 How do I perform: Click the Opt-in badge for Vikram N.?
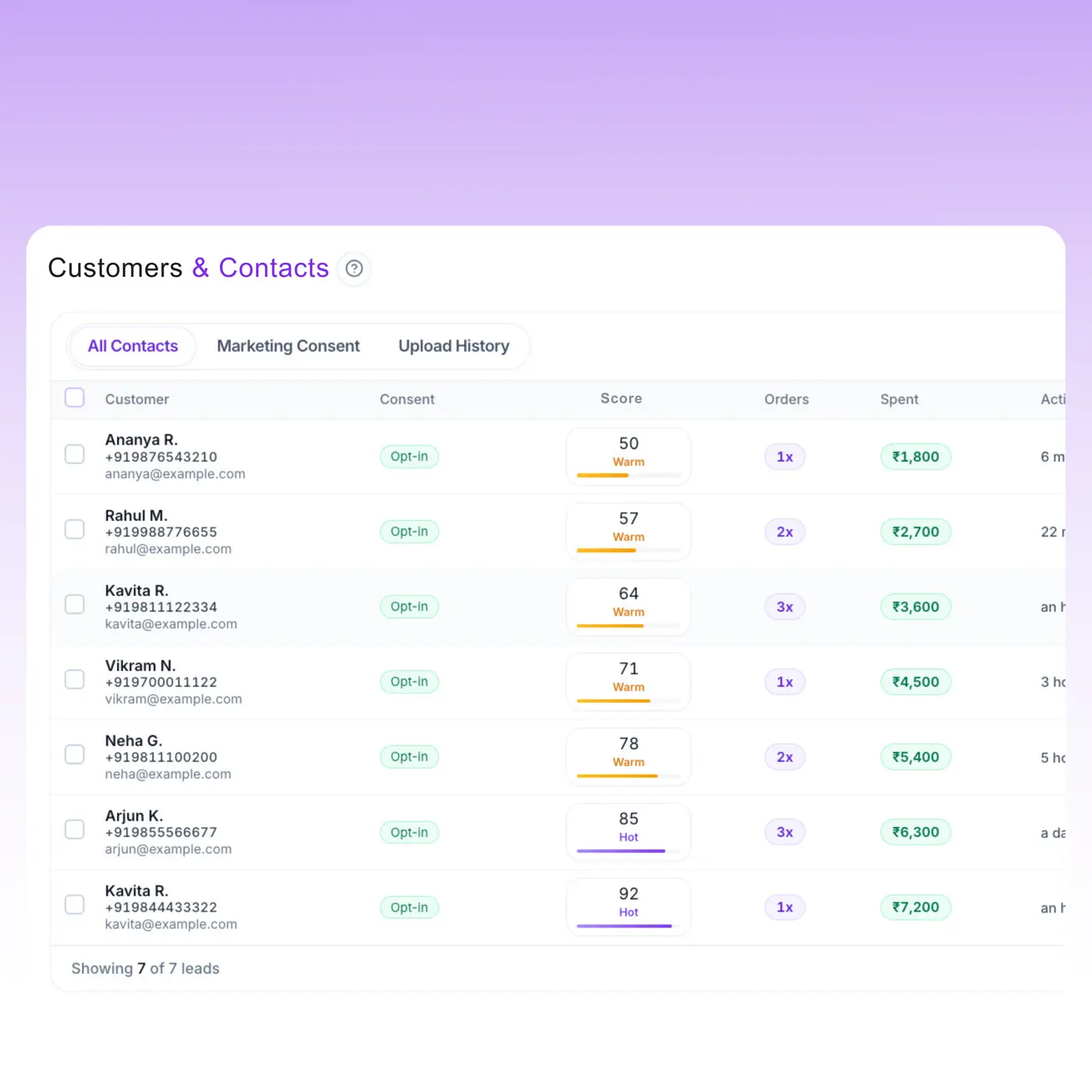point(409,682)
